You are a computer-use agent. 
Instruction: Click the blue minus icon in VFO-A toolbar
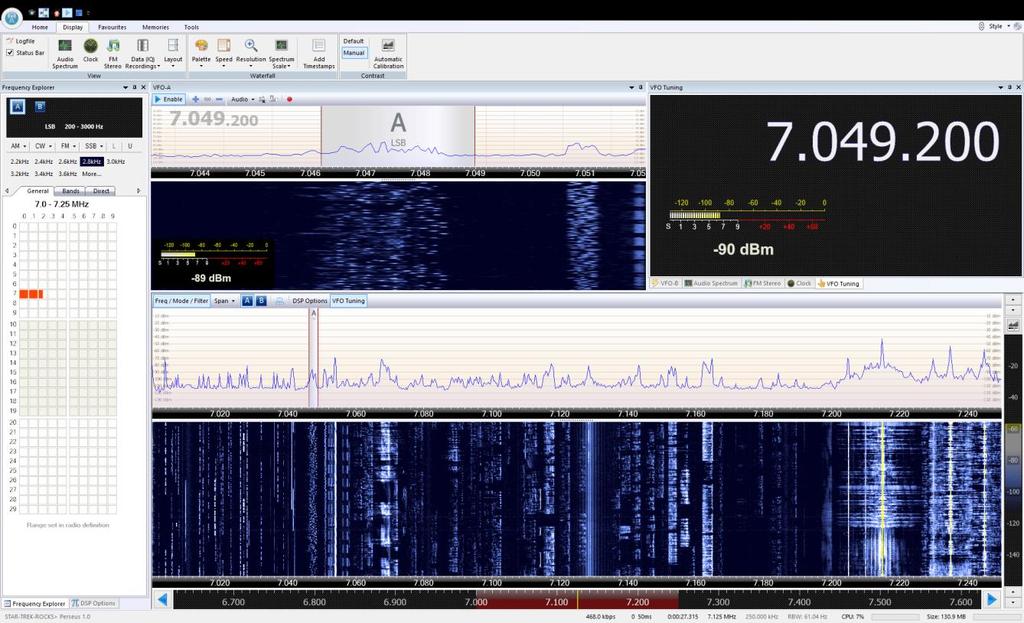[219, 99]
